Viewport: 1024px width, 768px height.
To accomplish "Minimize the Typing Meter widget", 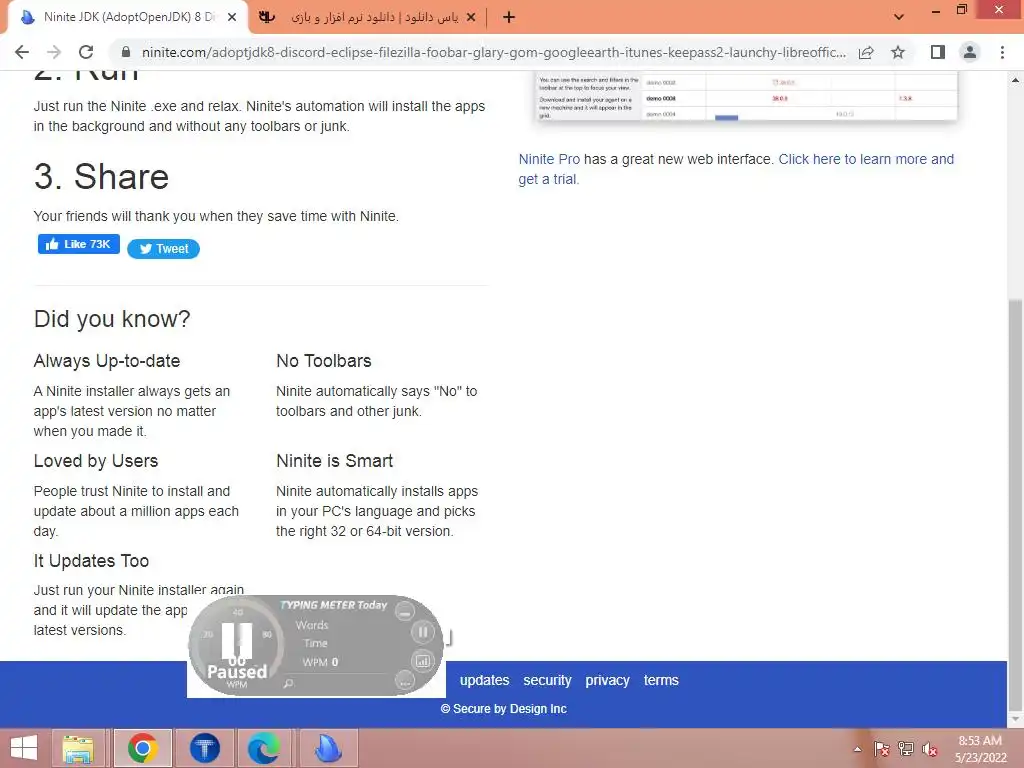I will click(x=405, y=612).
